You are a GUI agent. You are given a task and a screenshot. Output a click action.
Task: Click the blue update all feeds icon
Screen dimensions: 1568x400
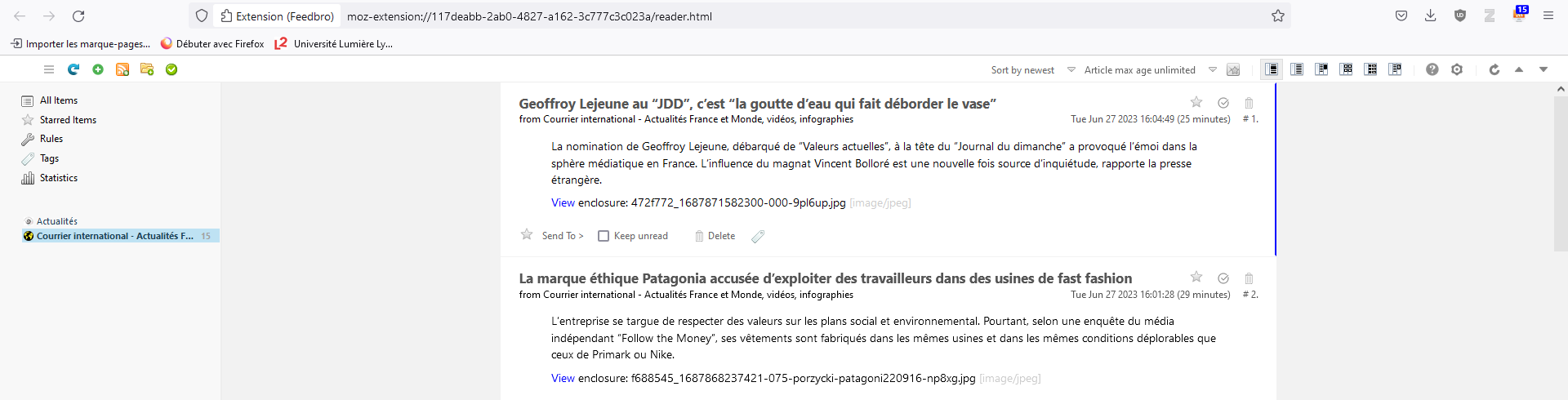[x=73, y=69]
